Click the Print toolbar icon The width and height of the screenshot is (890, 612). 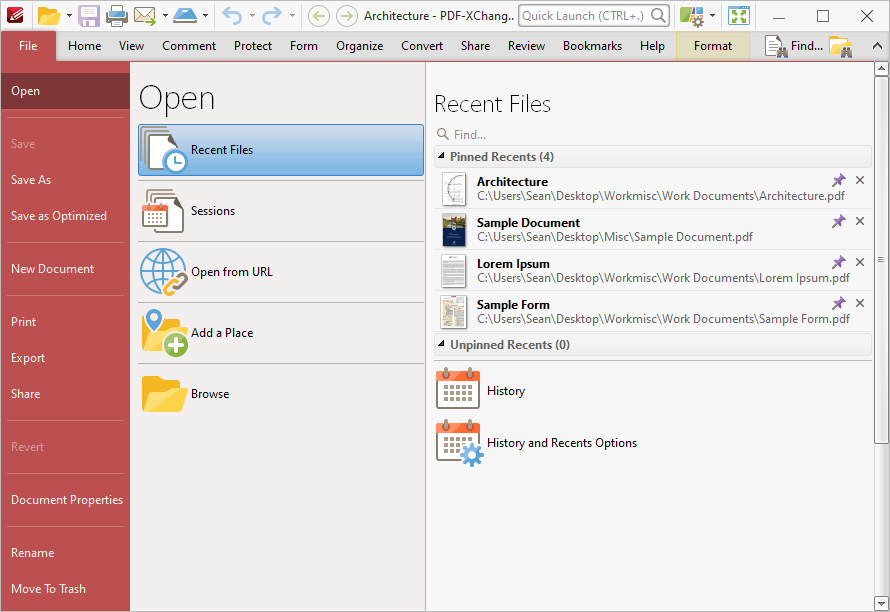coord(118,16)
